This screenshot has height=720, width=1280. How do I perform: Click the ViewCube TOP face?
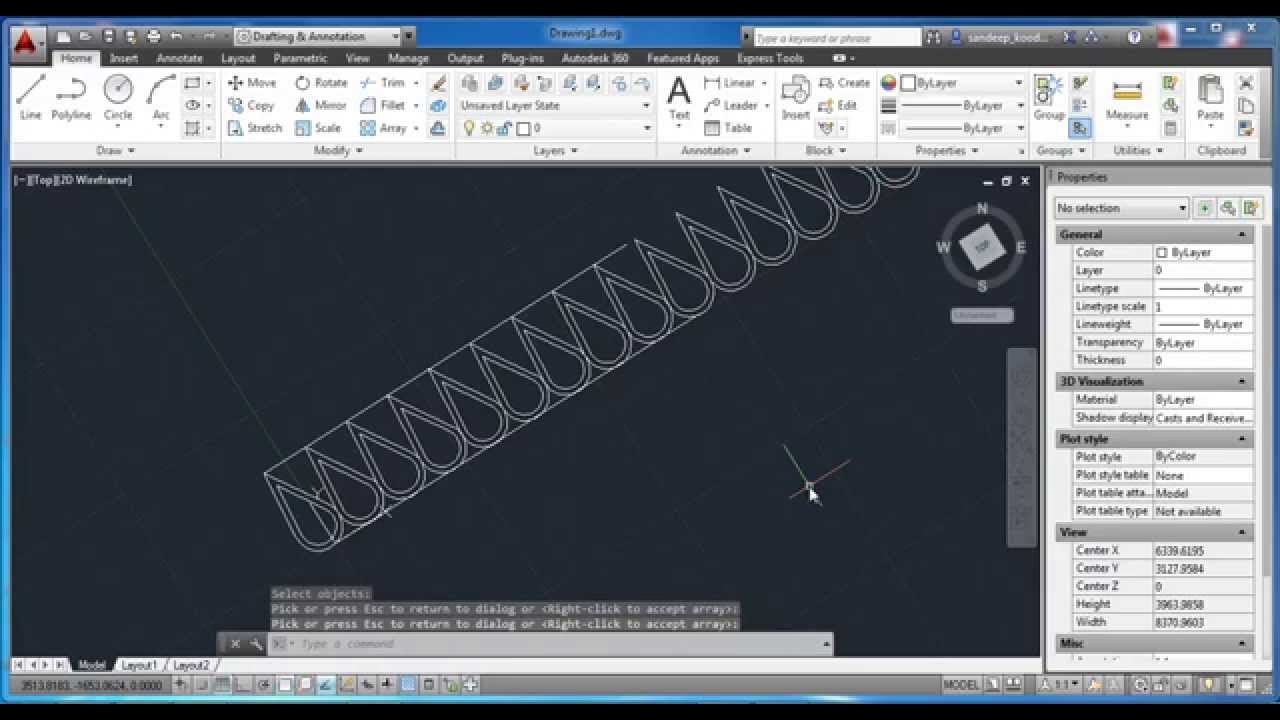click(982, 246)
